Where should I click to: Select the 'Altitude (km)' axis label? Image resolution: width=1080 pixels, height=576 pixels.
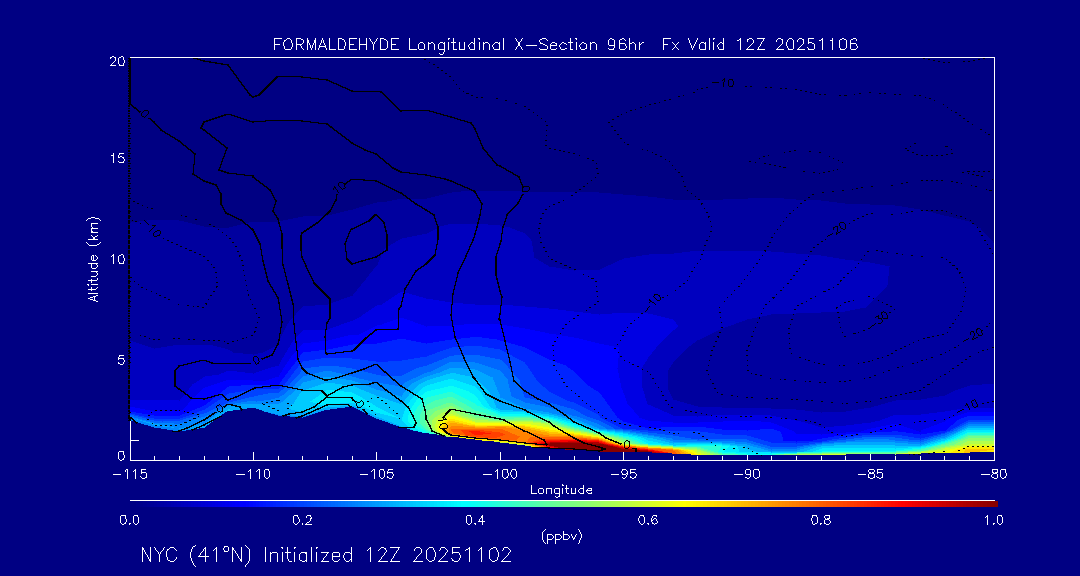click(93, 259)
